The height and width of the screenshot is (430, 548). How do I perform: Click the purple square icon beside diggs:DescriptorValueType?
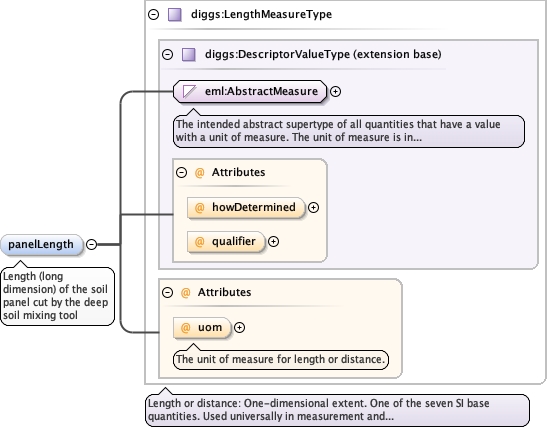click(x=189, y=55)
